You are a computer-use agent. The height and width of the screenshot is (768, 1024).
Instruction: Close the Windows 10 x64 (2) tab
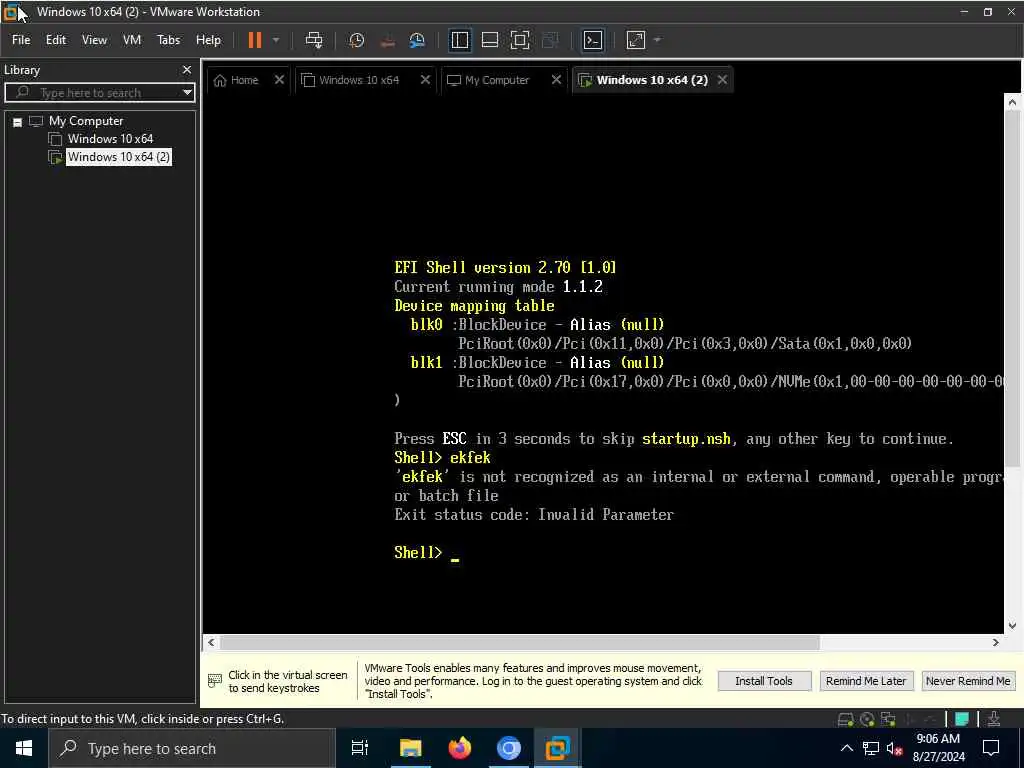[x=722, y=79]
